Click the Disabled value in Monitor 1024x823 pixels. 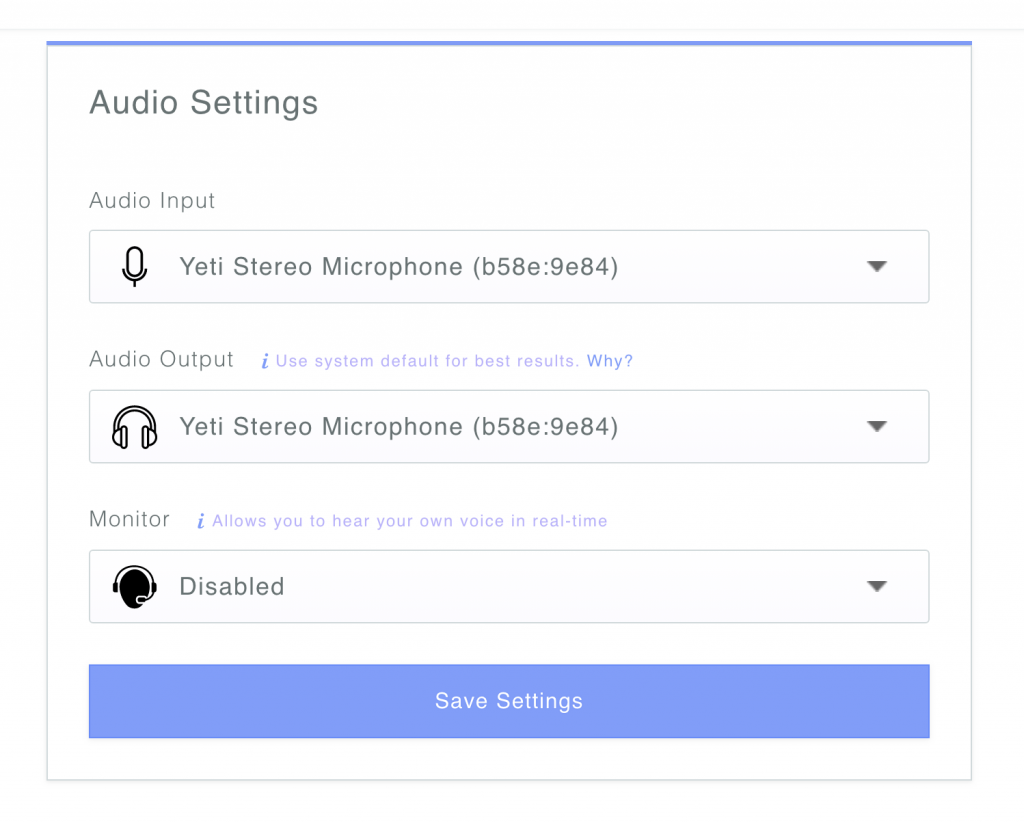pos(232,587)
